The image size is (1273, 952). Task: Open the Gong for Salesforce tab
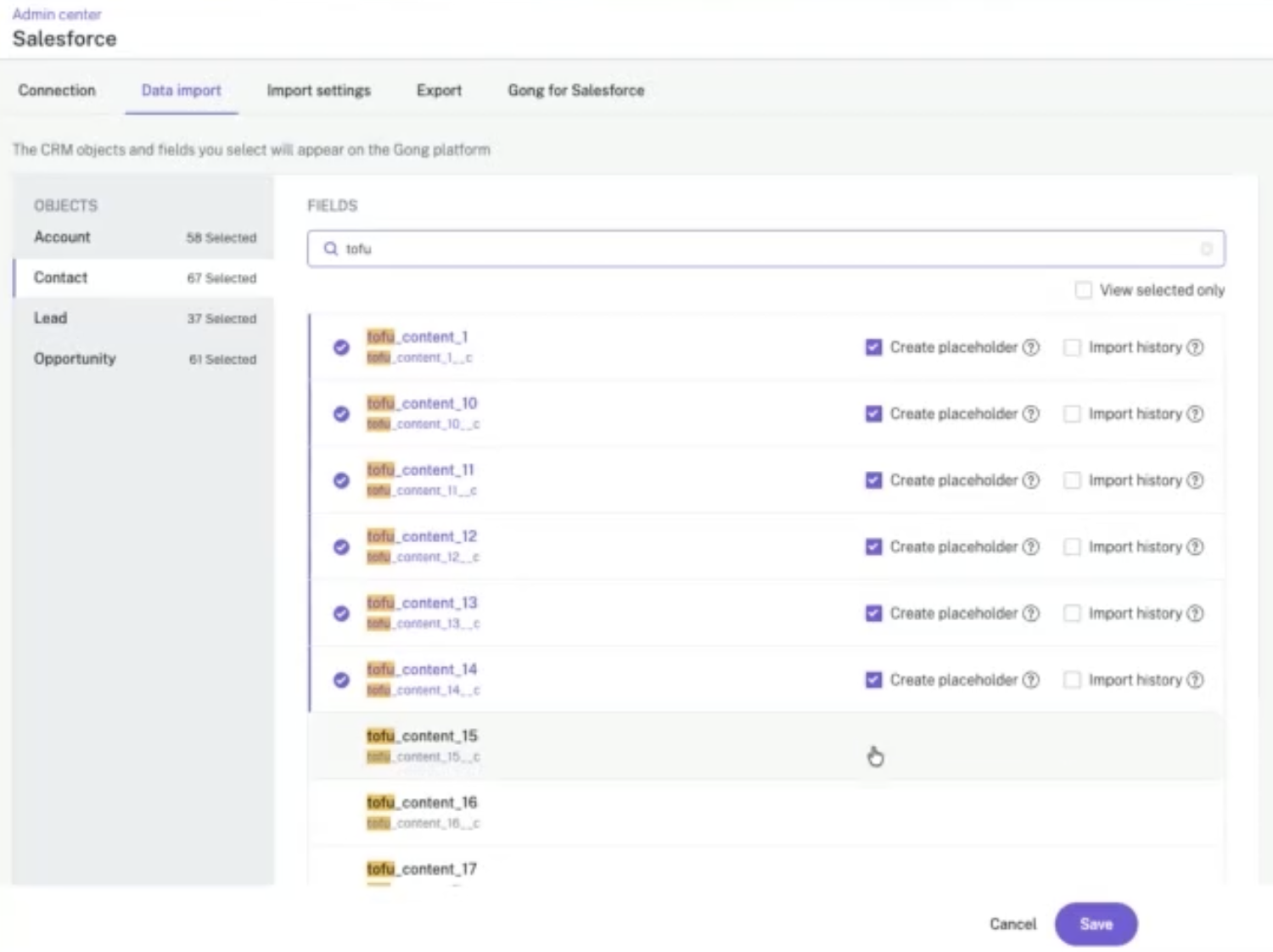coord(575,91)
